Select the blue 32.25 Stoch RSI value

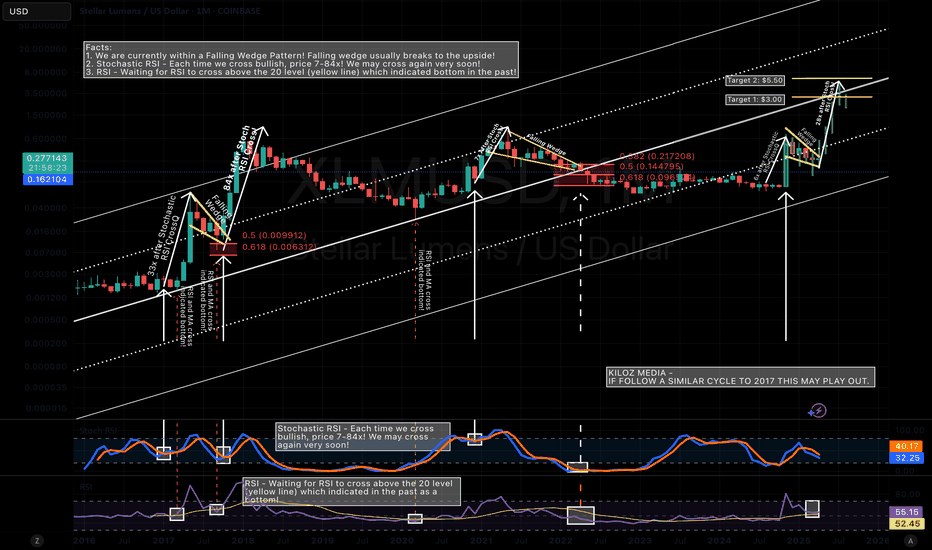(907, 458)
